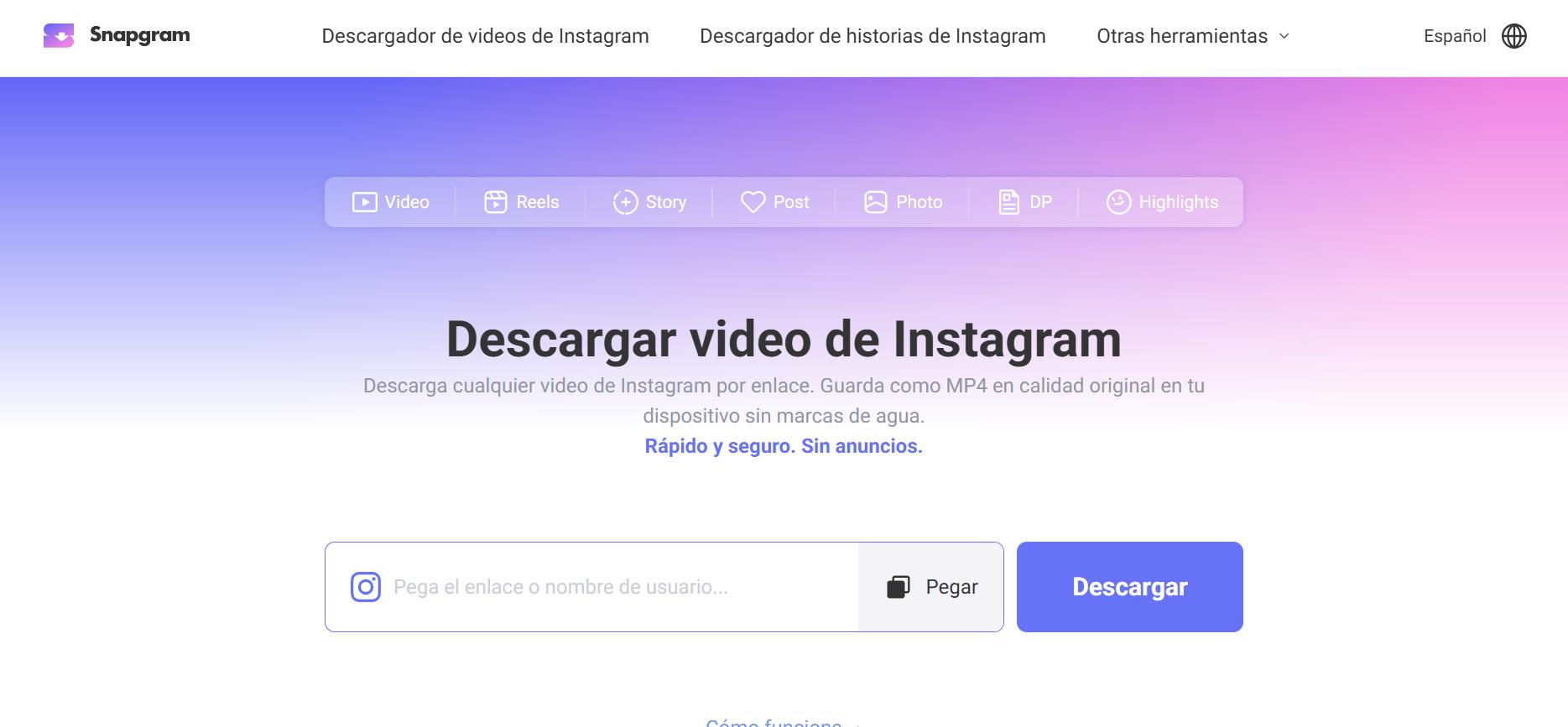This screenshot has height=727, width=1568.
Task: Click the Pegar paste button
Action: point(931,587)
